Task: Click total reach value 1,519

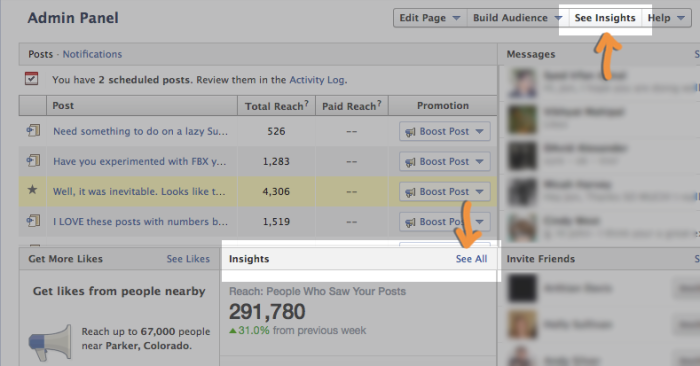Action: pyautogui.click(x=276, y=221)
